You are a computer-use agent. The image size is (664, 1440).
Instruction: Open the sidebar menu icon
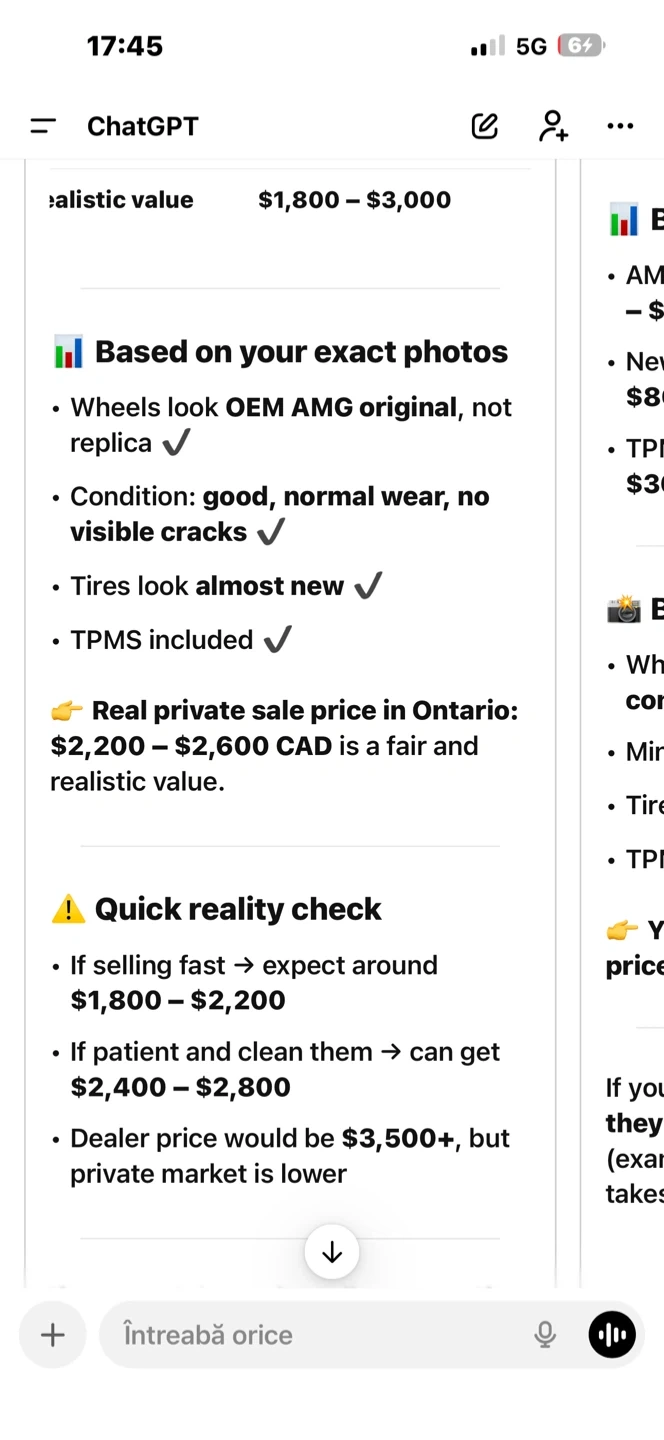43,126
